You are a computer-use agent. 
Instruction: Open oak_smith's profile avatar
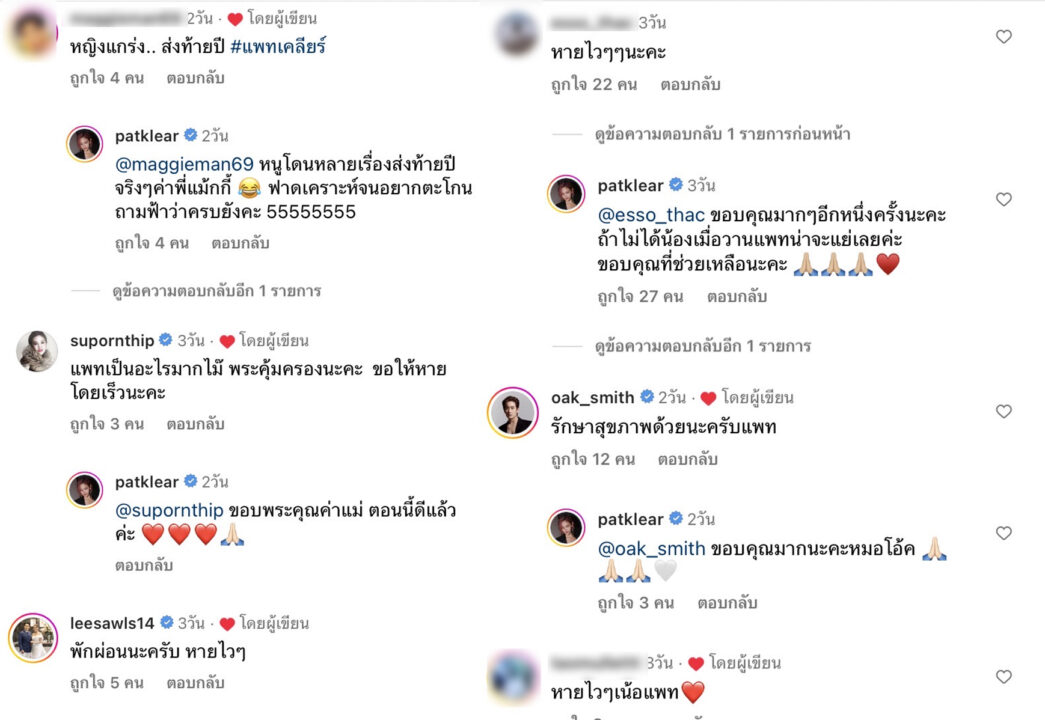click(x=512, y=412)
